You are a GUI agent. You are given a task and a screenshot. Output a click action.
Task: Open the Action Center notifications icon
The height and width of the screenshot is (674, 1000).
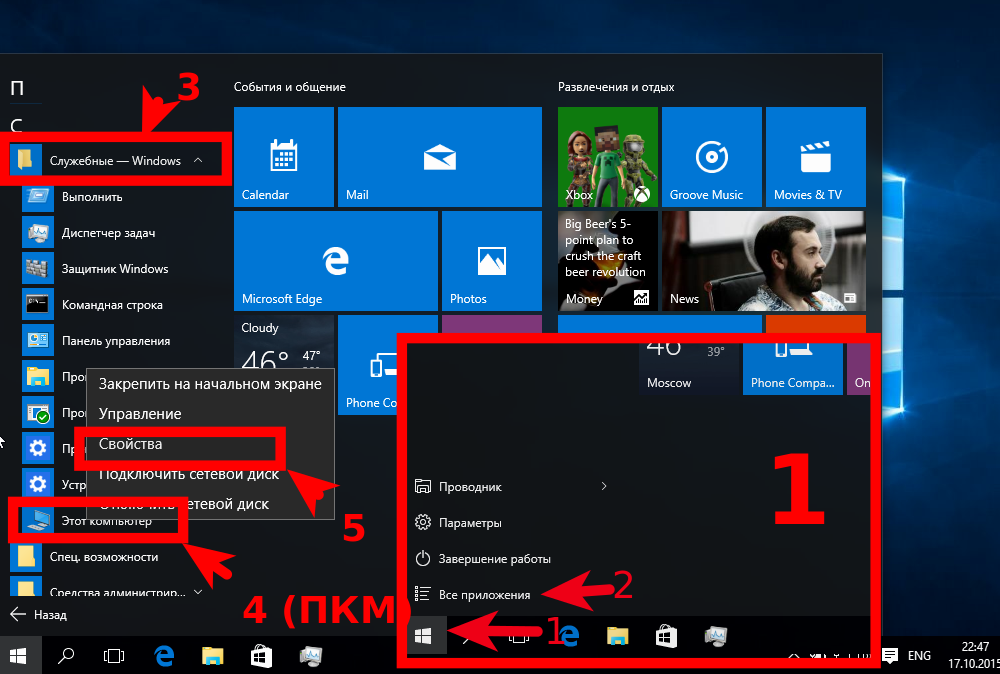coord(890,656)
